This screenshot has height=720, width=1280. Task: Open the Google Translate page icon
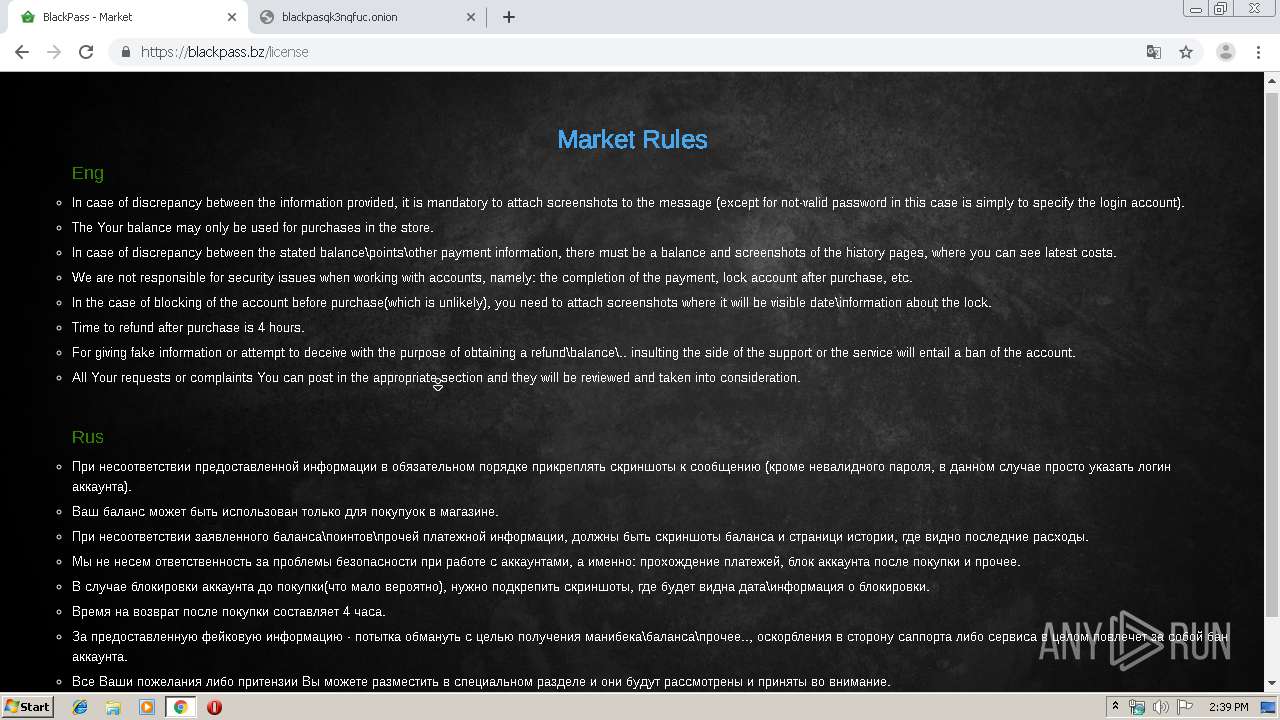(x=1154, y=52)
